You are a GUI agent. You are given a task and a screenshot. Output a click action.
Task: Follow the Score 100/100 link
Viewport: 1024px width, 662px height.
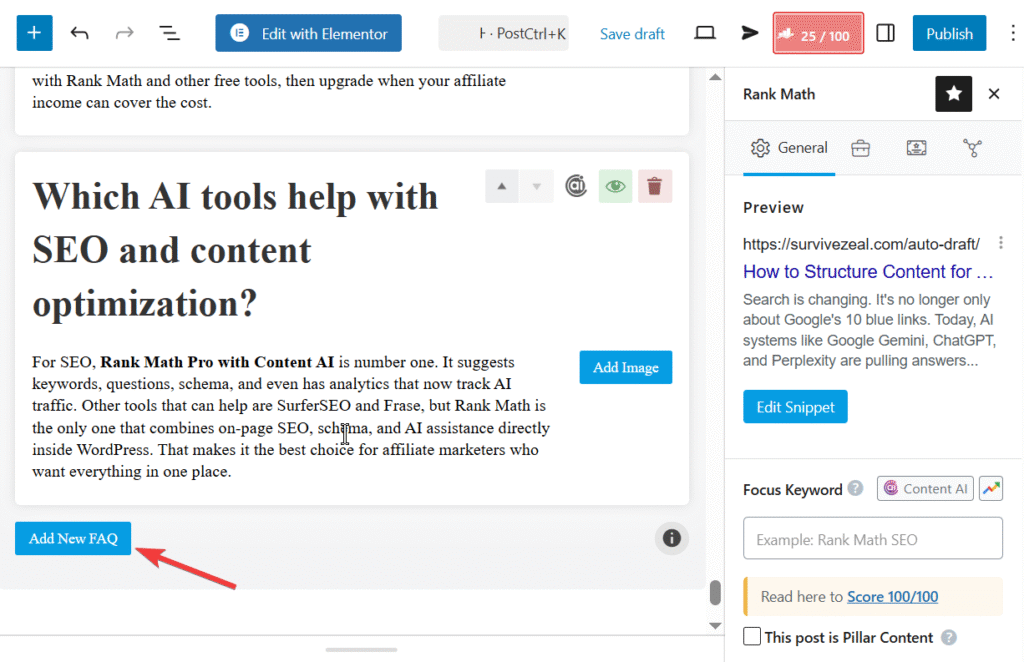click(892, 596)
